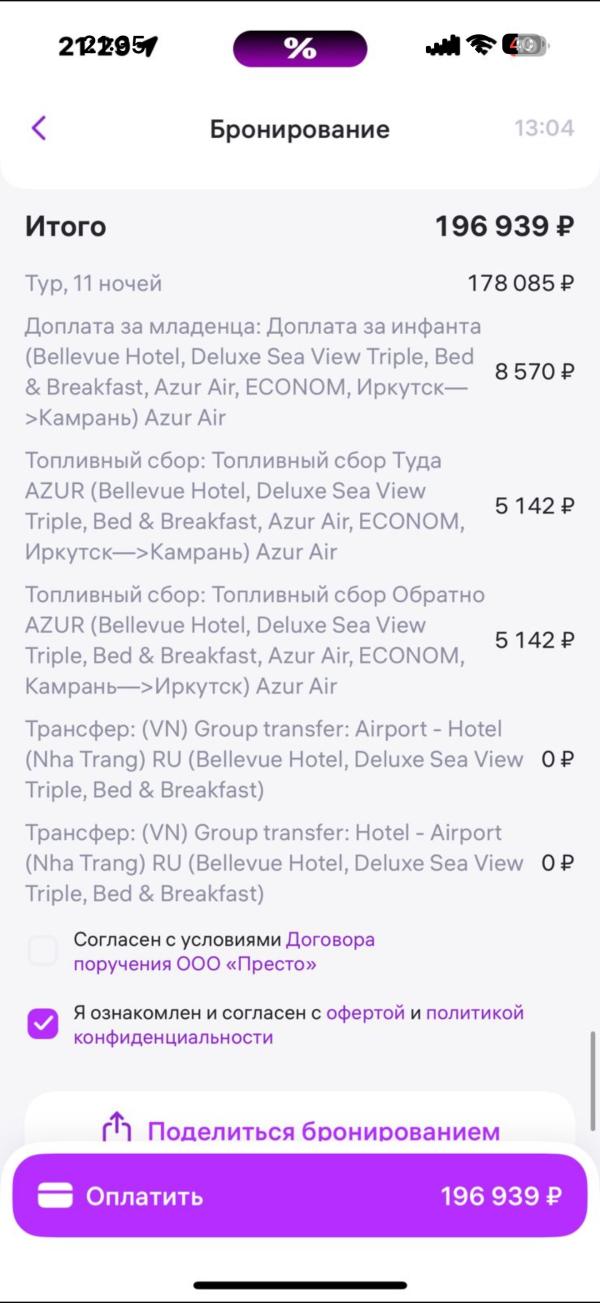The width and height of the screenshot is (600, 1303).
Task: Tap the cellular signal bars icon
Action: [443, 45]
